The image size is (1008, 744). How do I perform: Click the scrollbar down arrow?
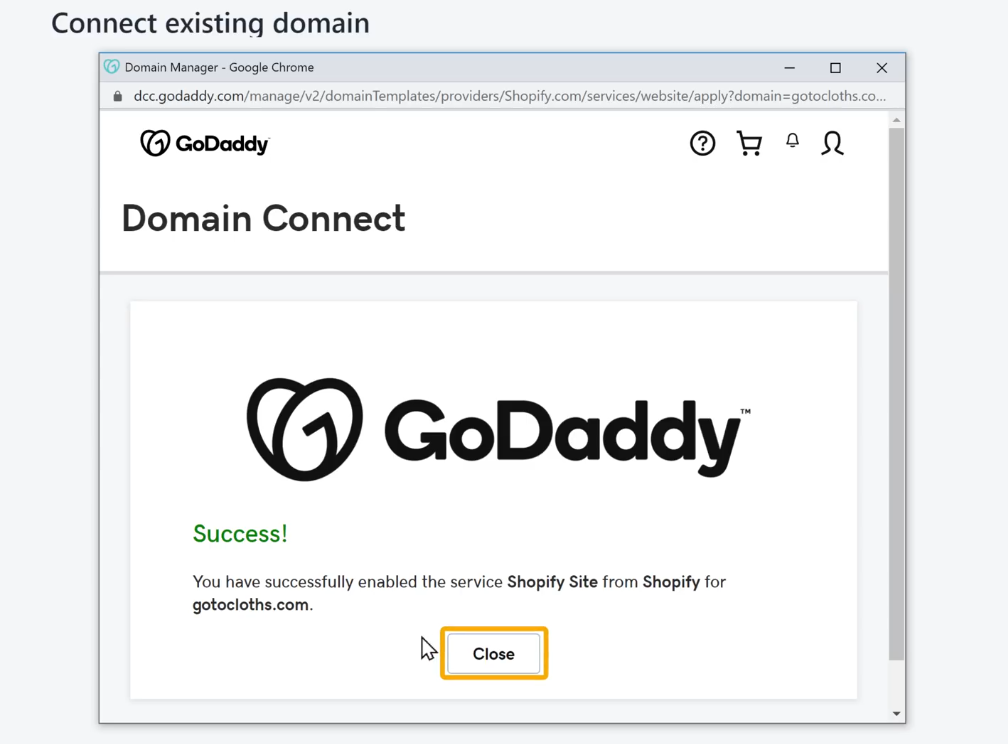896,714
